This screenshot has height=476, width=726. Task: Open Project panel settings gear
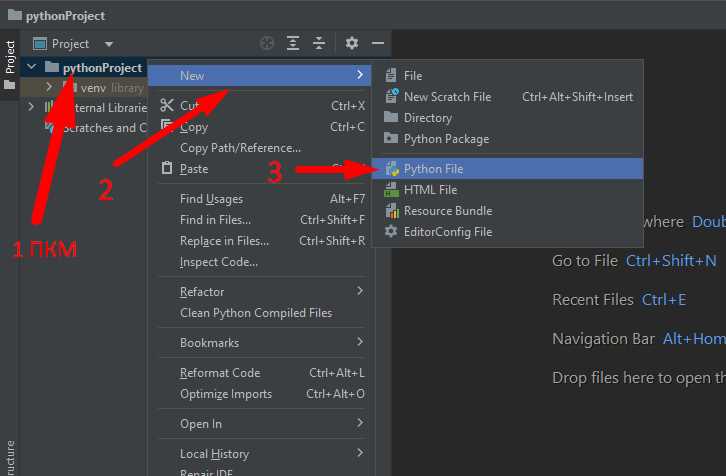[x=352, y=44]
